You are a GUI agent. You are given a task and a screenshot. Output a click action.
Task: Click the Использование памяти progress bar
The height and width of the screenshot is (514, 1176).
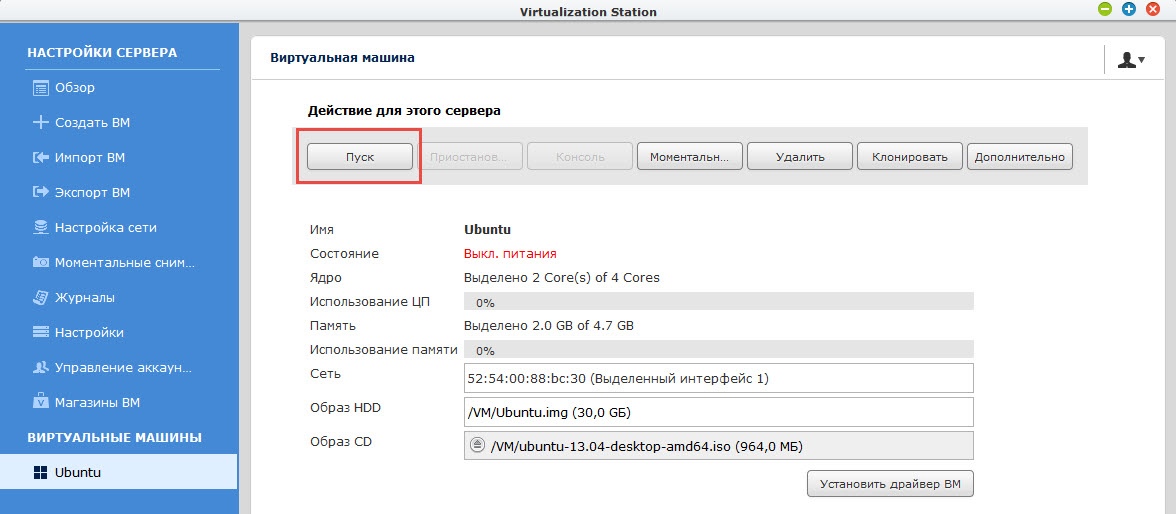(718, 350)
